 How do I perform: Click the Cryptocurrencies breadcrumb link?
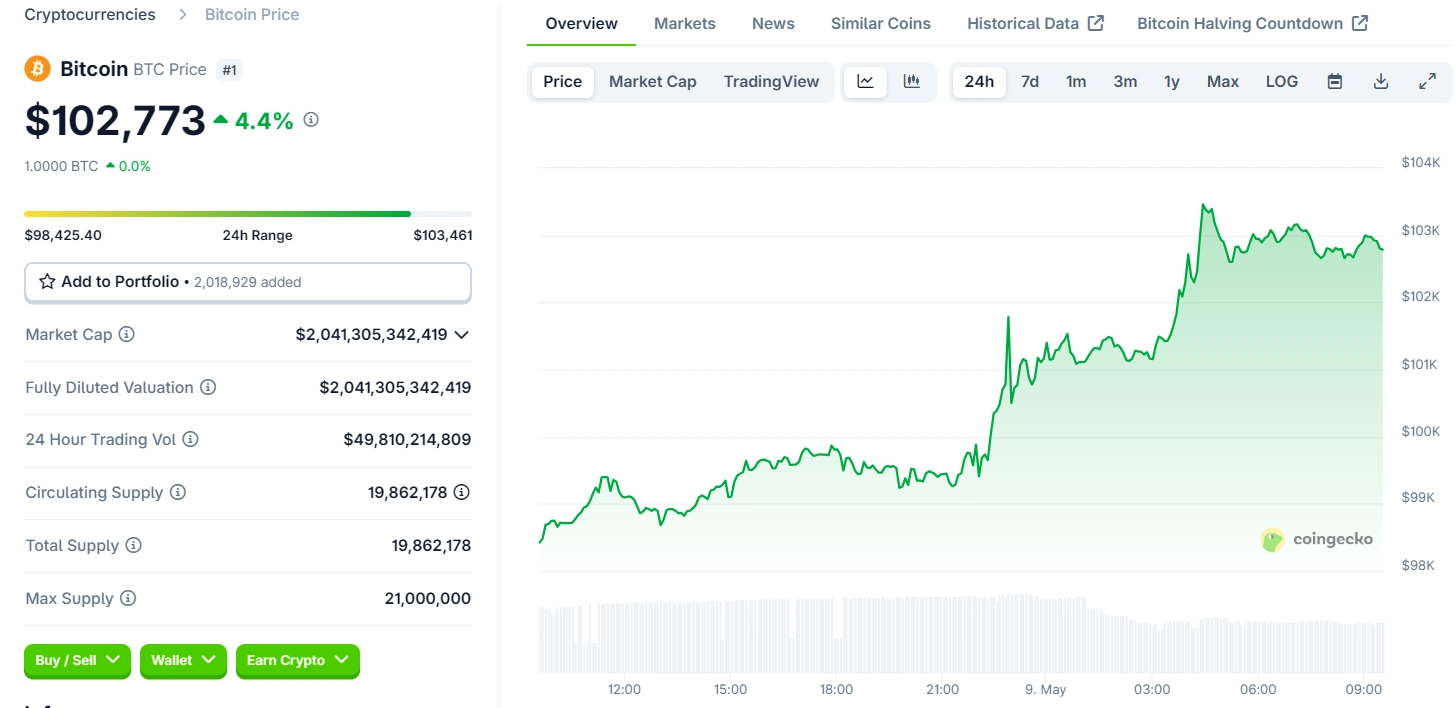point(90,14)
